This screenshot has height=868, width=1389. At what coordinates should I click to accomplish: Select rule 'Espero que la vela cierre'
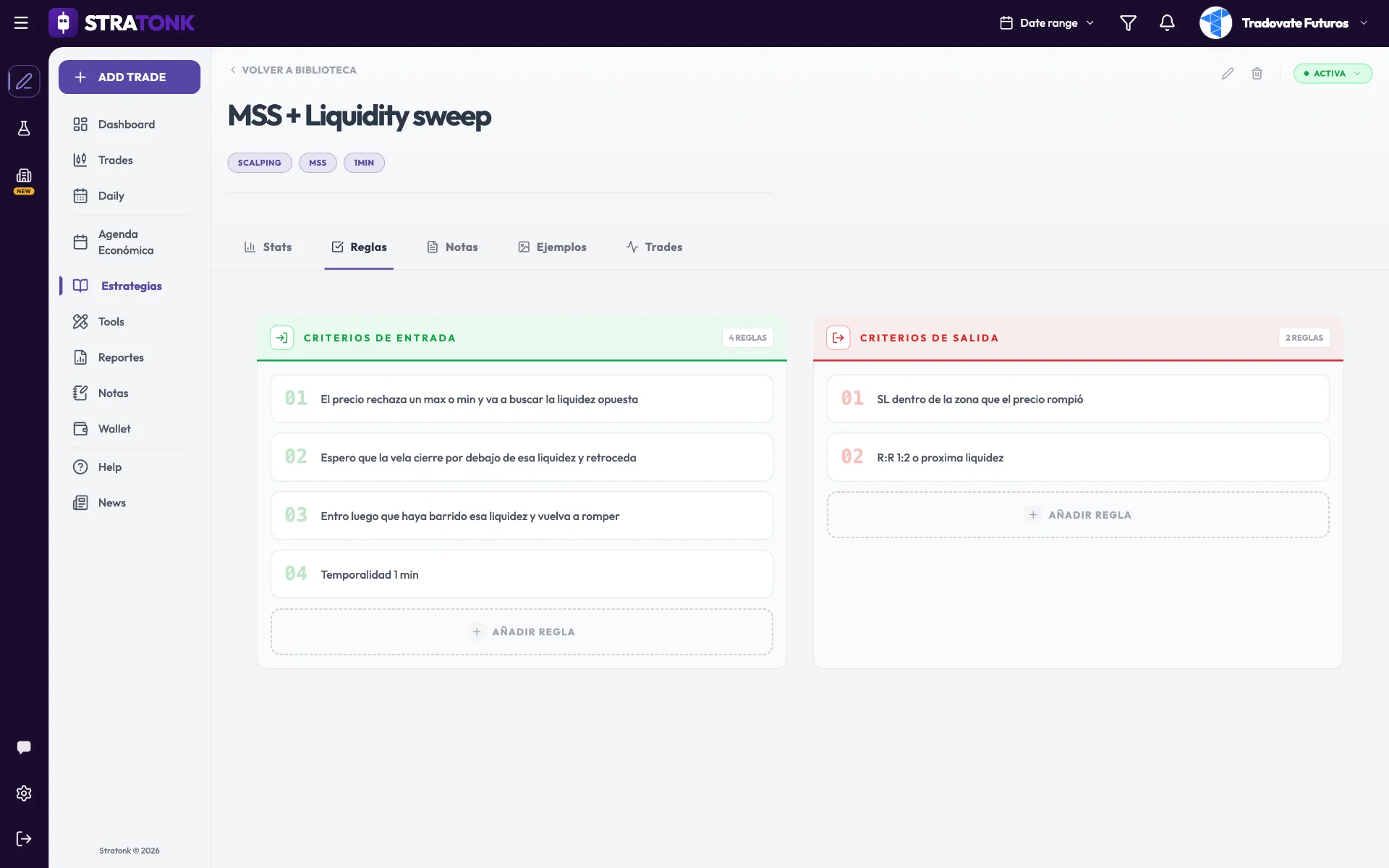[x=522, y=457]
